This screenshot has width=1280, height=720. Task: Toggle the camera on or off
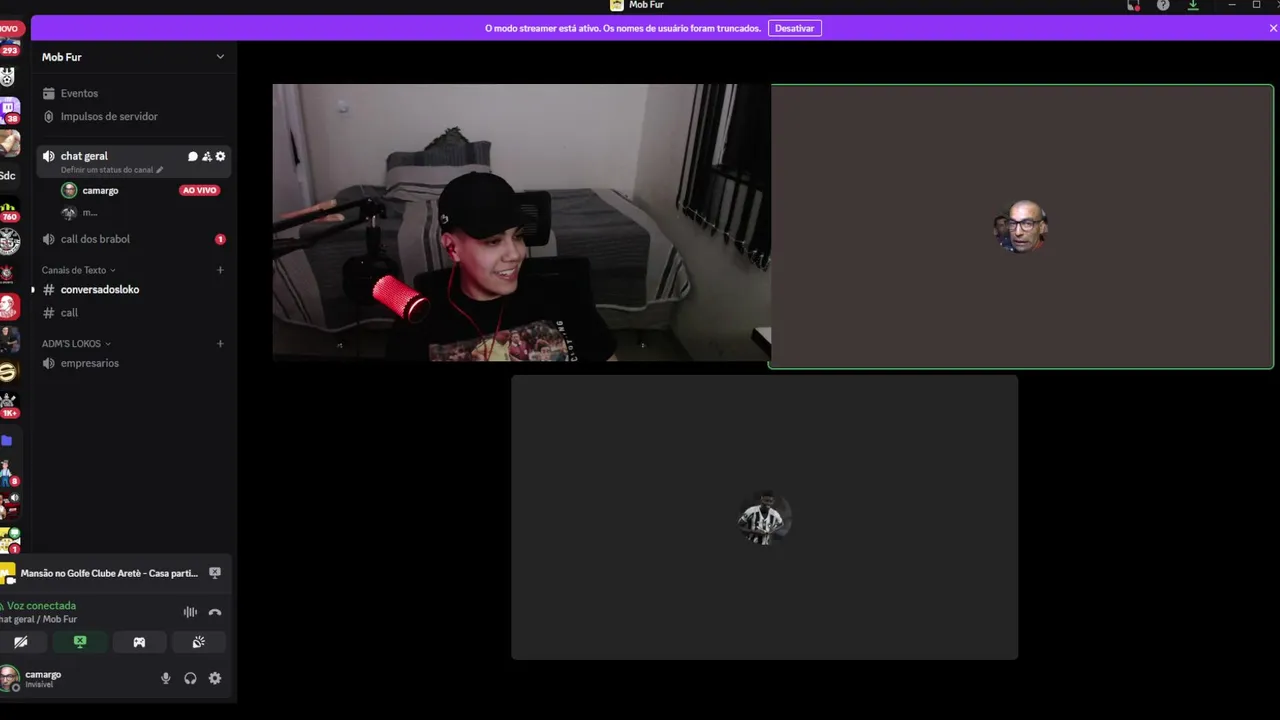[x=21, y=642]
